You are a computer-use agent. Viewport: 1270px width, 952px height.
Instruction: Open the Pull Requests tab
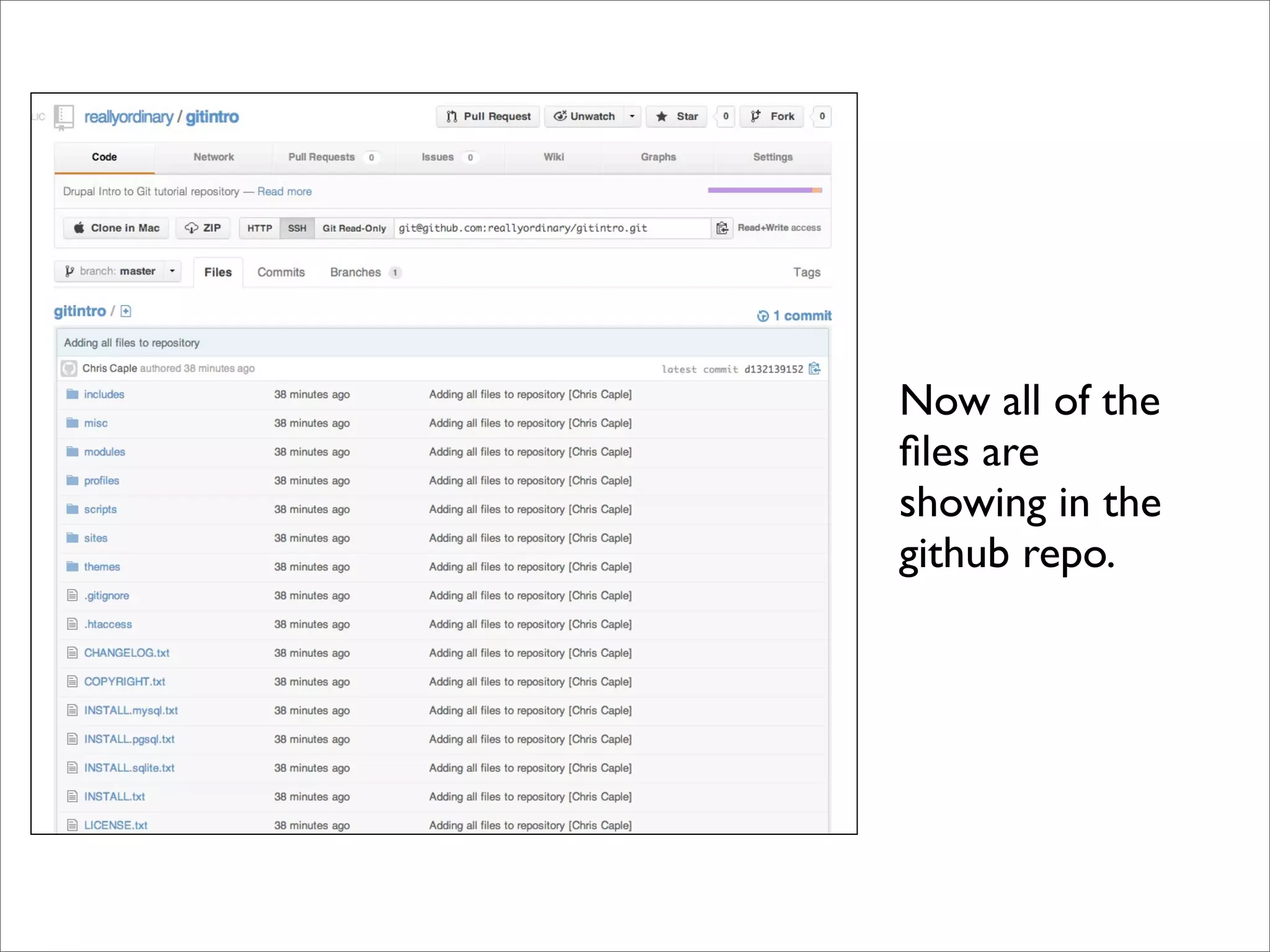coord(333,157)
